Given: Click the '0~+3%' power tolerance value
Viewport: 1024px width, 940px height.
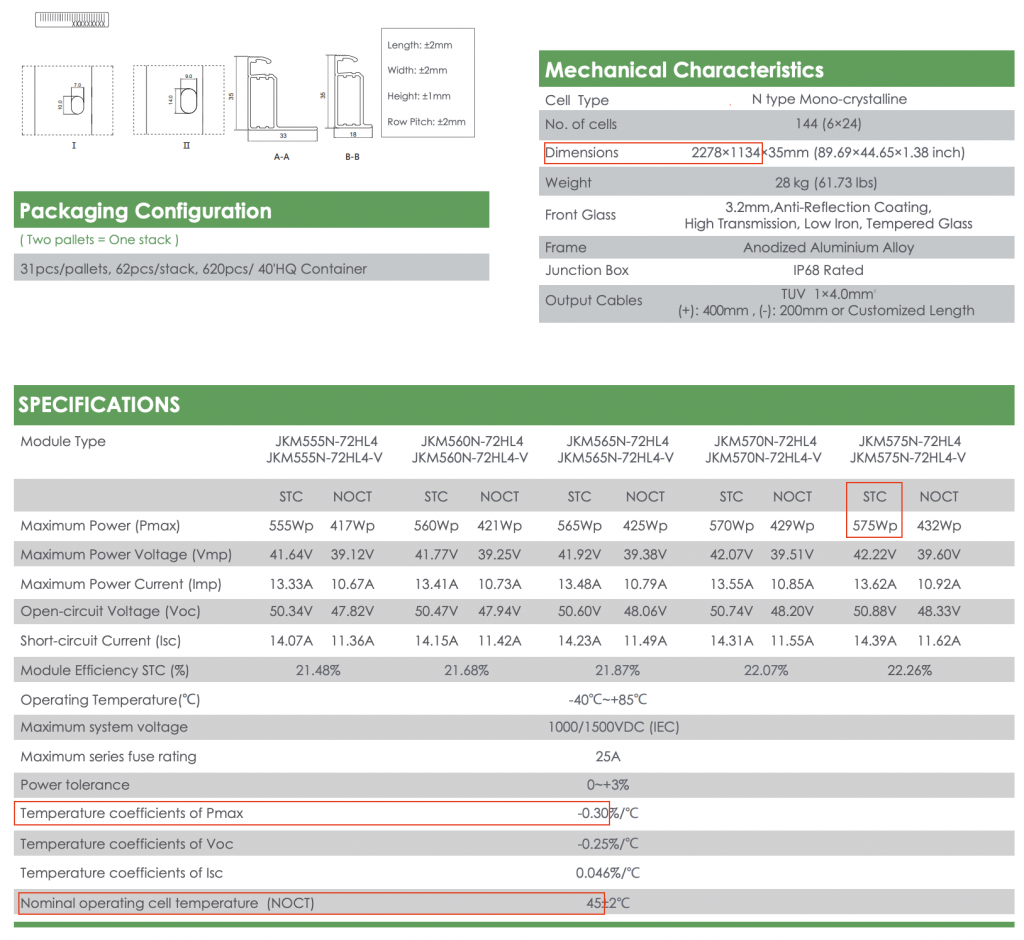Looking at the screenshot, I should click(607, 785).
